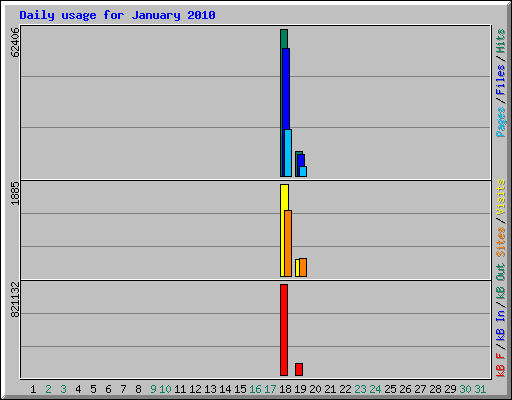Click day 28 on the X-axis
Image resolution: width=512 pixels, height=400 pixels.
coord(435,389)
